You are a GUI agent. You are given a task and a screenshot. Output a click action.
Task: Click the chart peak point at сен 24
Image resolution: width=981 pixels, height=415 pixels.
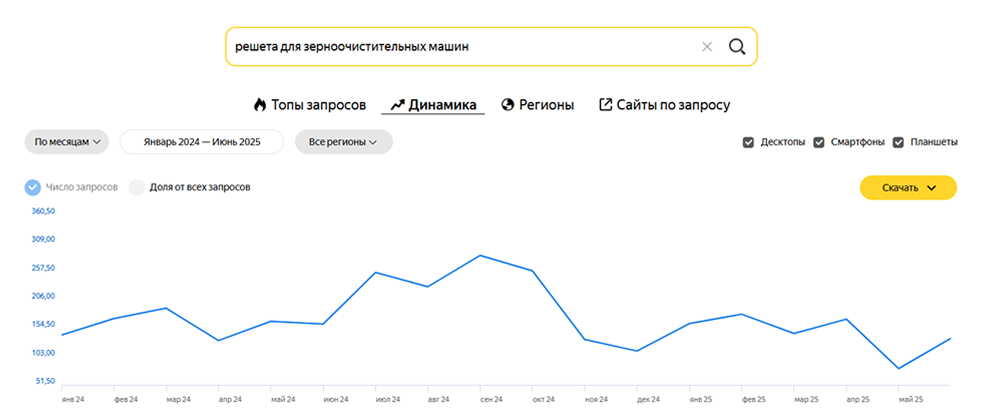[x=480, y=255]
